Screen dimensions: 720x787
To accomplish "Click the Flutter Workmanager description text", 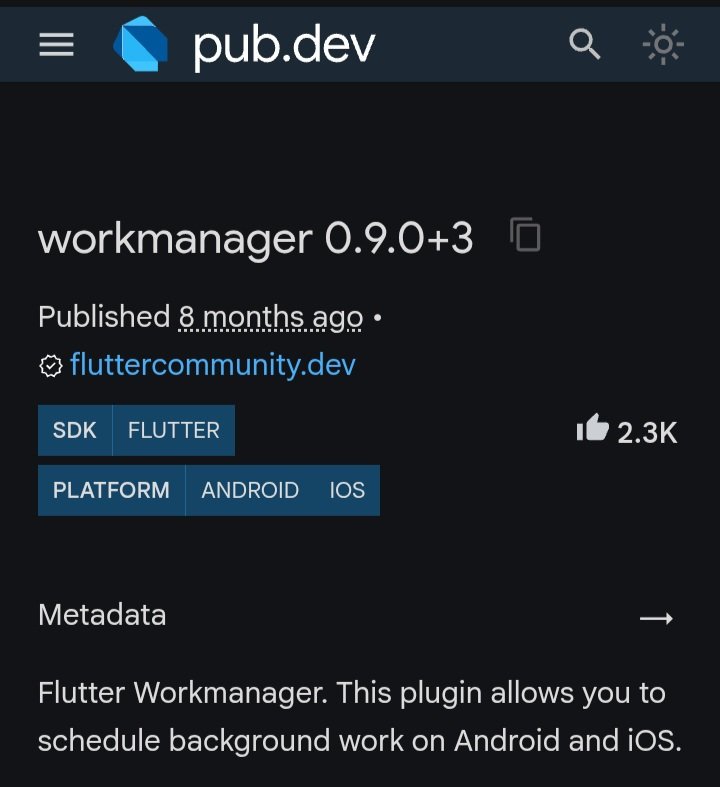I will point(360,717).
